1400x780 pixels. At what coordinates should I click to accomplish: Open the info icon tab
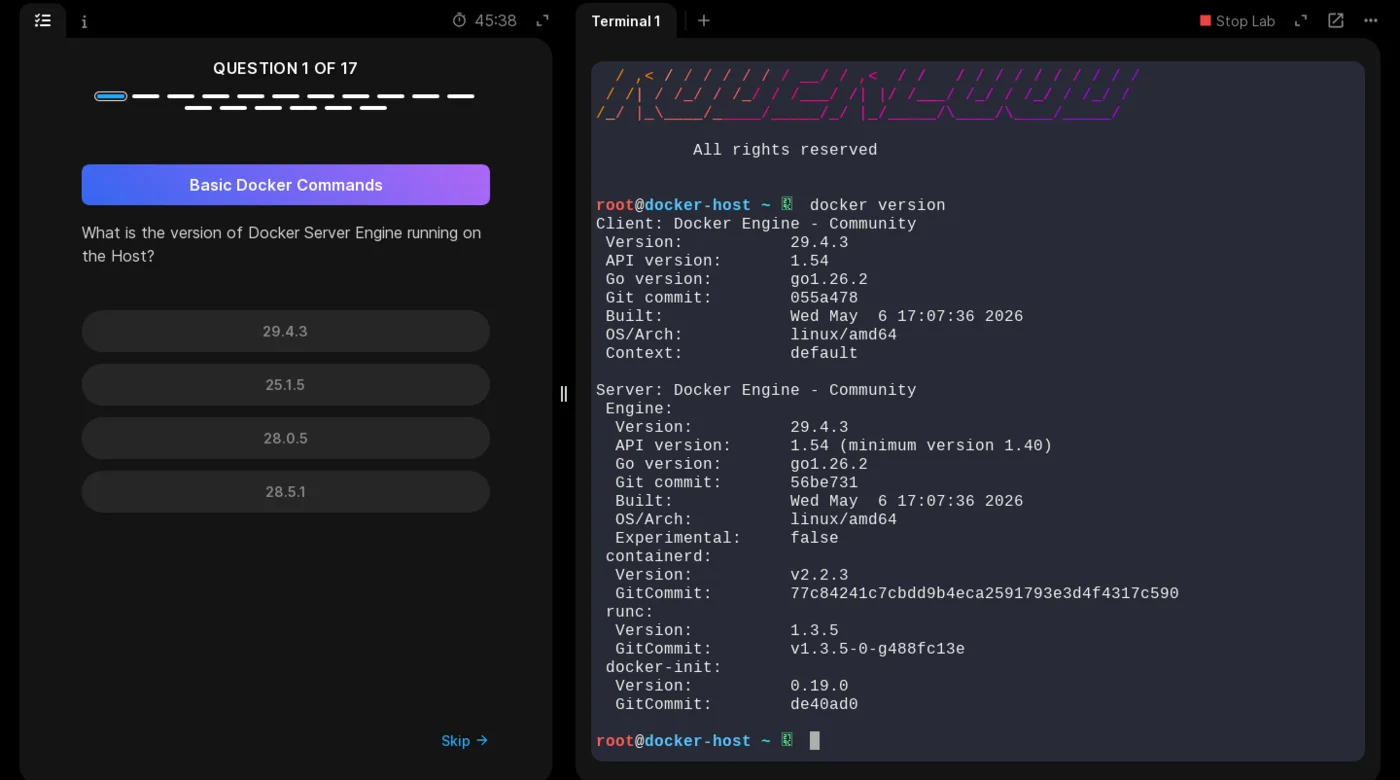(84, 21)
